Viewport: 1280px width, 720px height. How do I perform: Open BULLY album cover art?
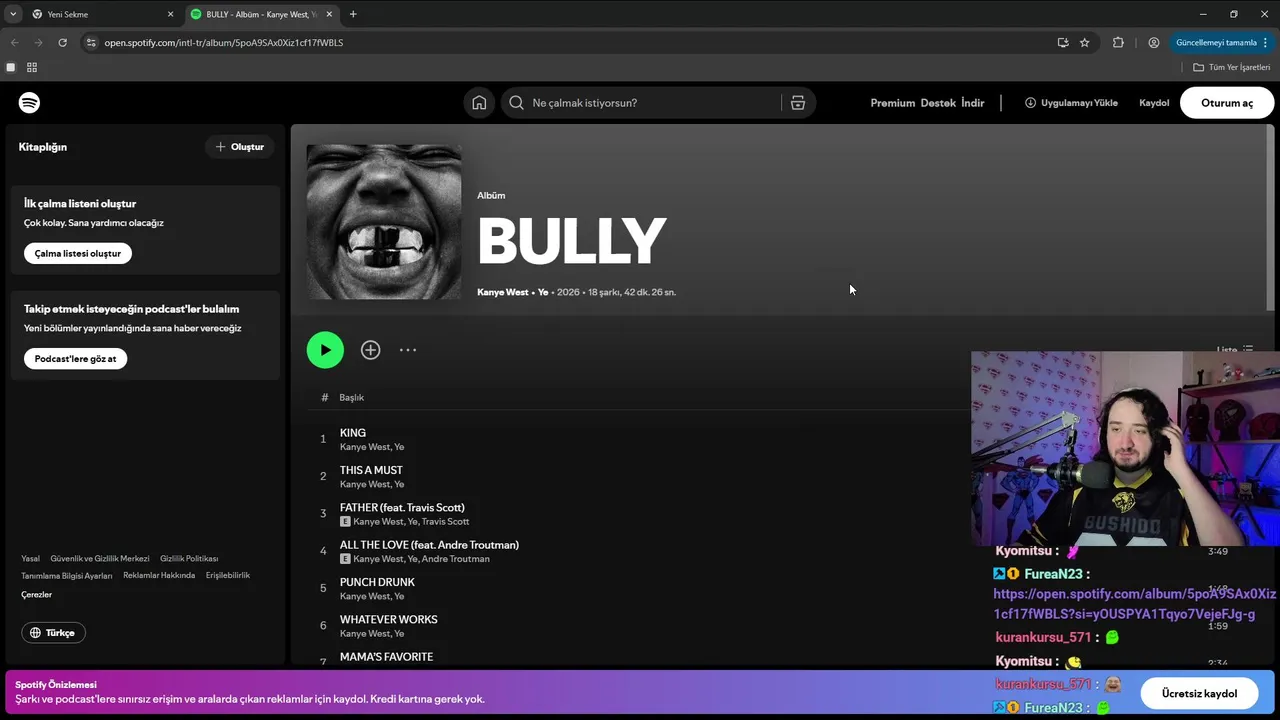(x=384, y=222)
